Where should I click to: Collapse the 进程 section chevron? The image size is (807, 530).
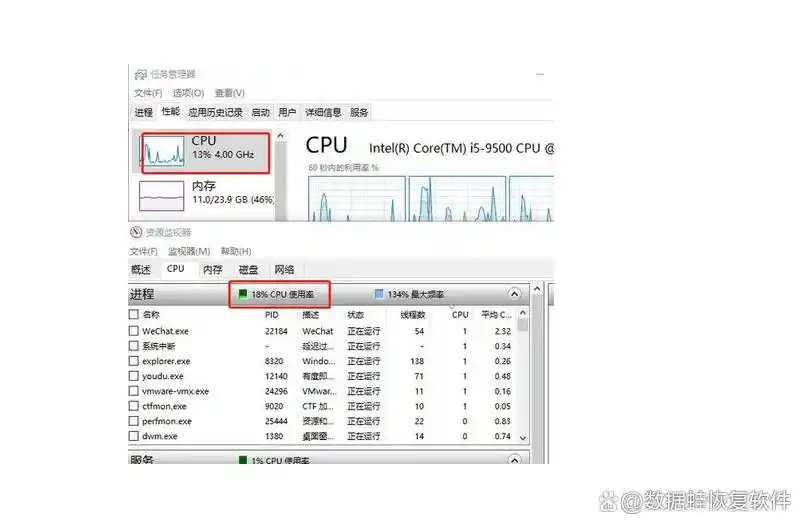coord(514,294)
